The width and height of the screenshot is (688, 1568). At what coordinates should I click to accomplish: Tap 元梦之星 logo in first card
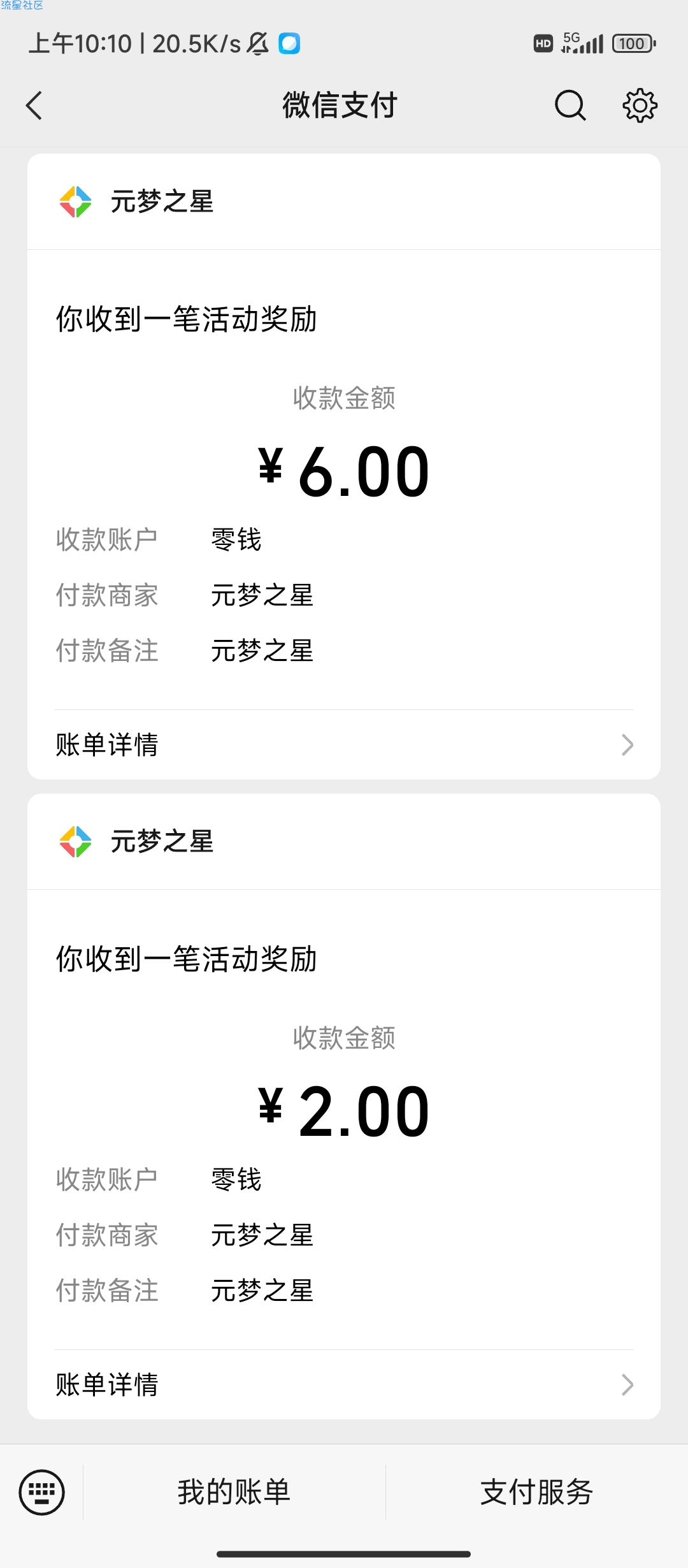[75, 202]
